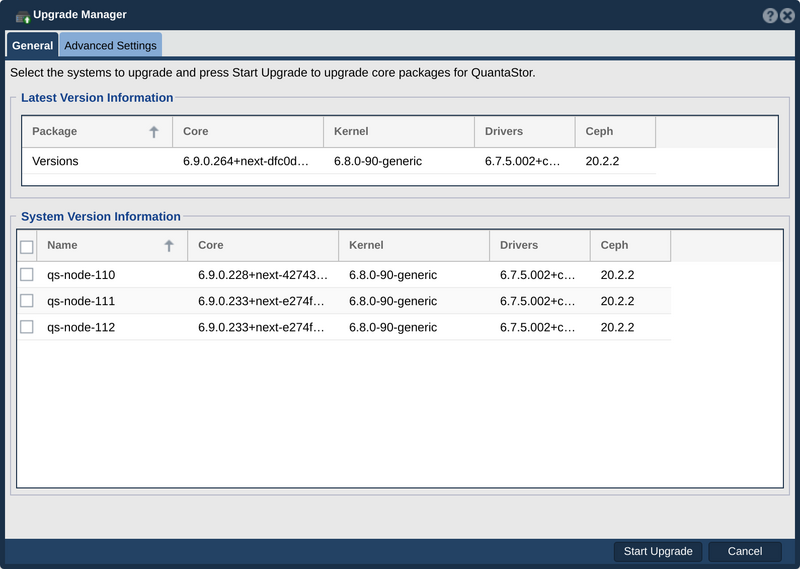
Task: Click Ceph header in Latest Version table
Action: pos(615,132)
